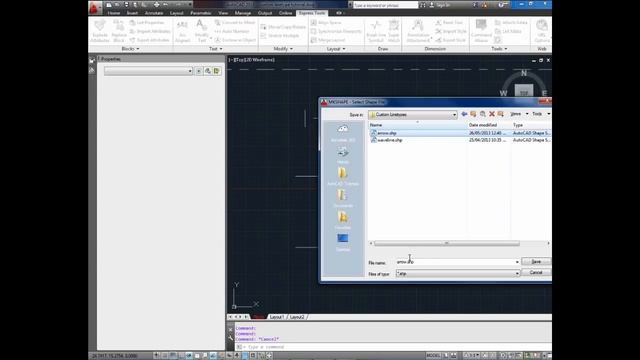Sort by the Name column header
Viewport: 640px width, 360px height.
tap(417, 125)
